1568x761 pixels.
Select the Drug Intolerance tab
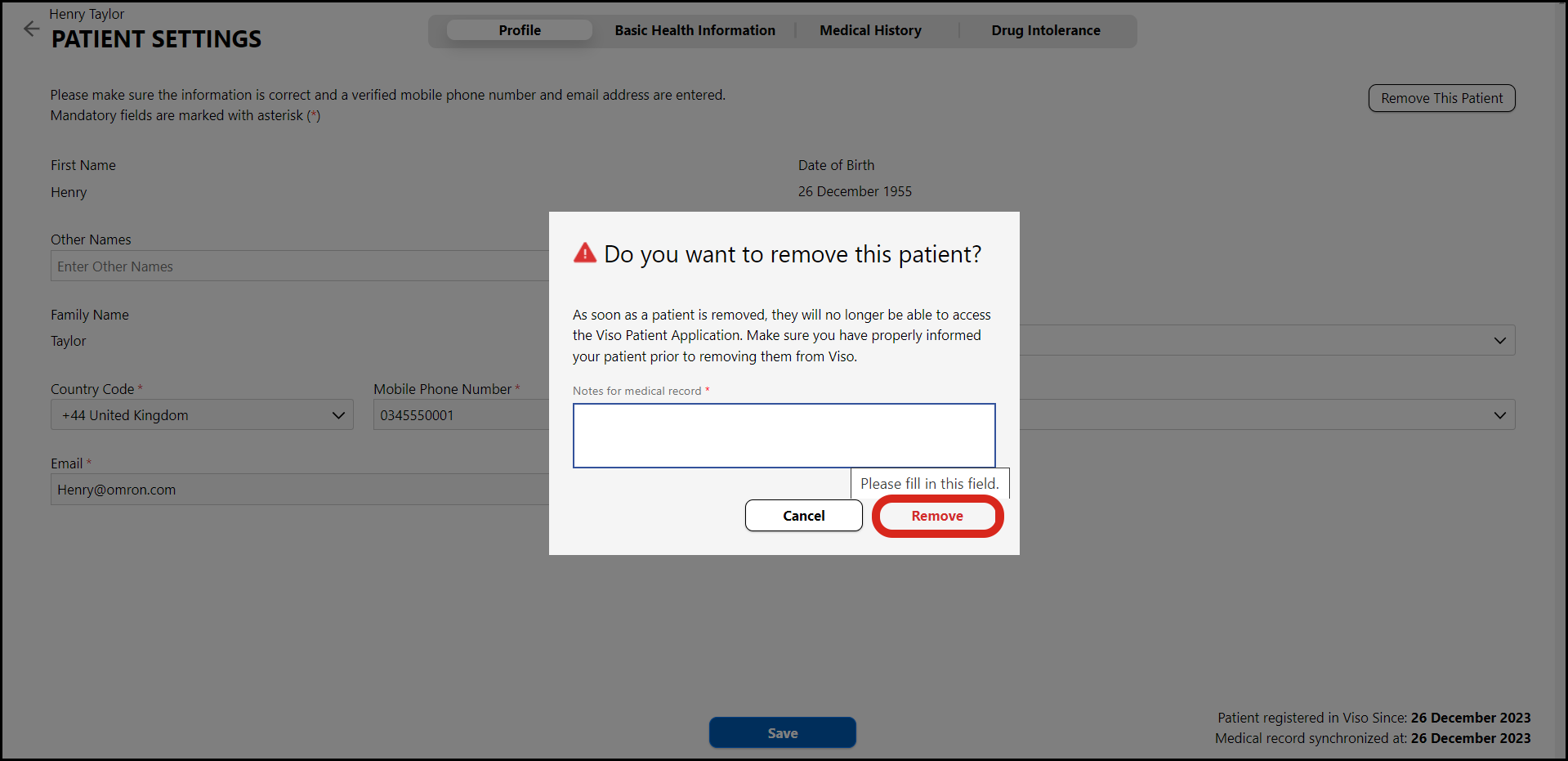1045,30
